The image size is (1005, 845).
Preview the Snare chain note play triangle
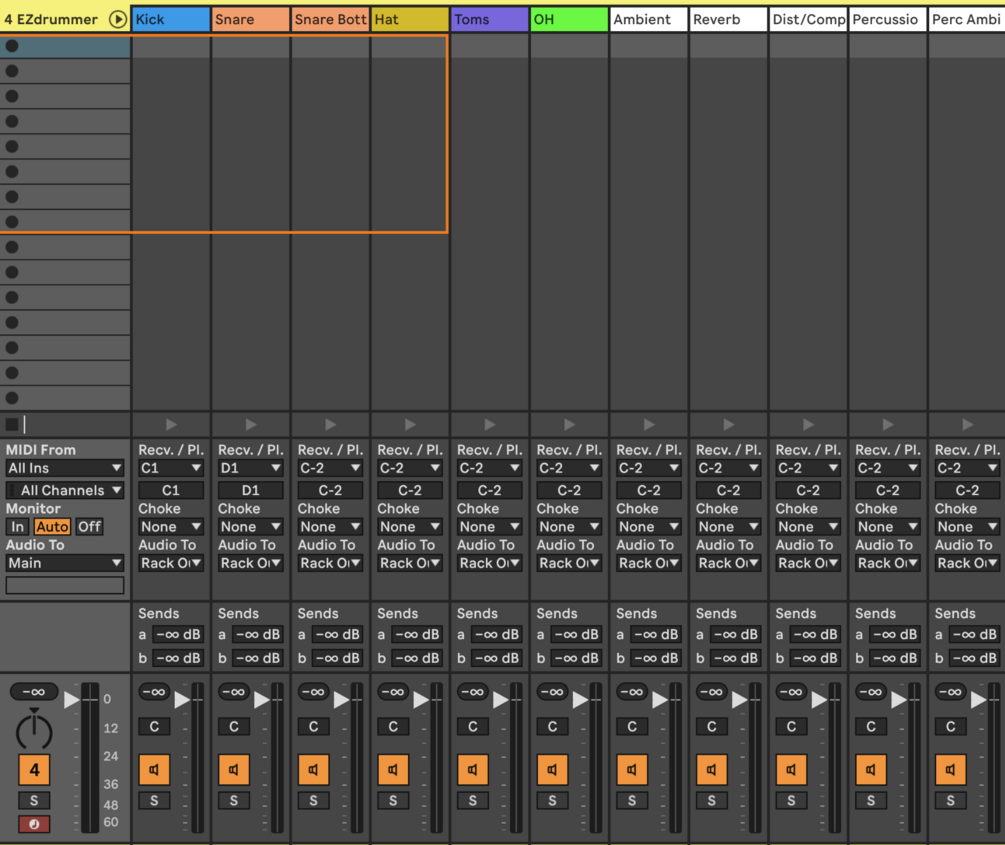tap(251, 424)
